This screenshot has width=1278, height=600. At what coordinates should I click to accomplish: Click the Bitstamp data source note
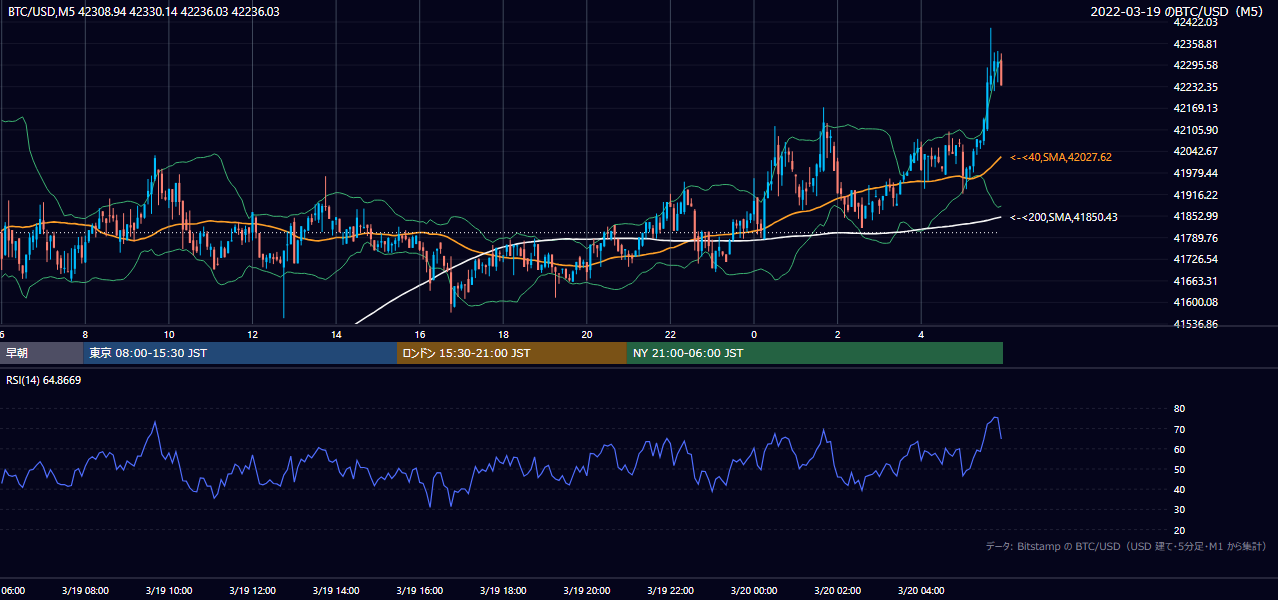tap(1126, 547)
